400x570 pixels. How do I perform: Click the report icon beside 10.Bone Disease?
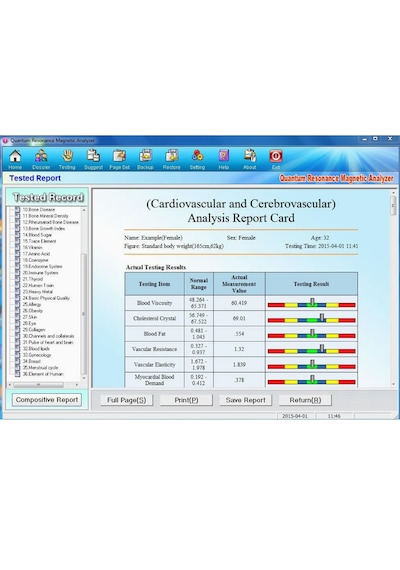click(x=17, y=210)
